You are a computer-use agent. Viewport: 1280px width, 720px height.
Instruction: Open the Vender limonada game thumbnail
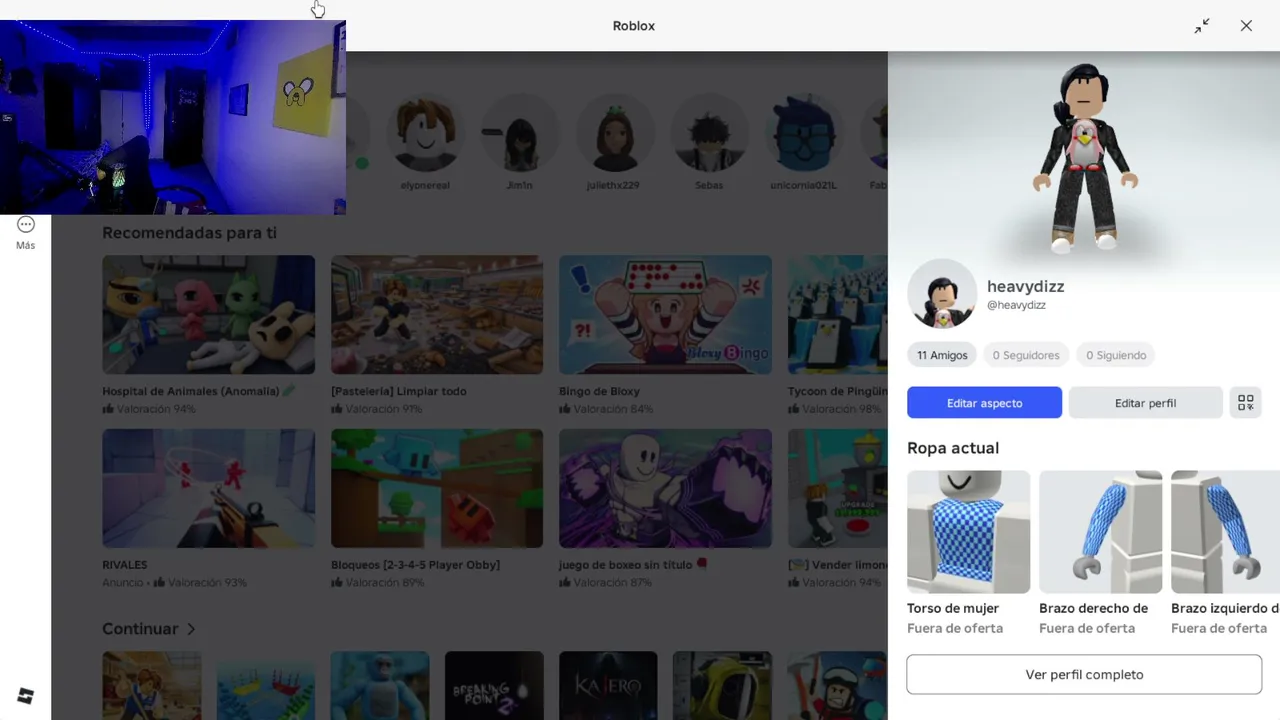point(838,489)
